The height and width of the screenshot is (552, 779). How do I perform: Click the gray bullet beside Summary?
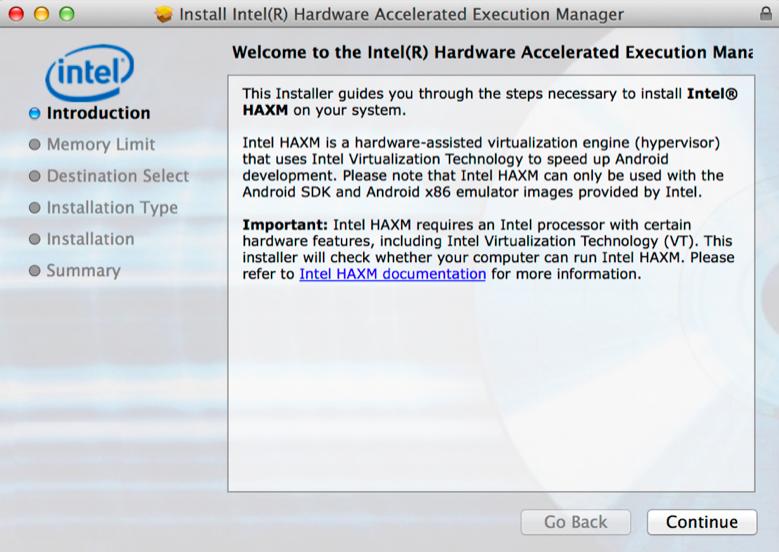pos(34,271)
